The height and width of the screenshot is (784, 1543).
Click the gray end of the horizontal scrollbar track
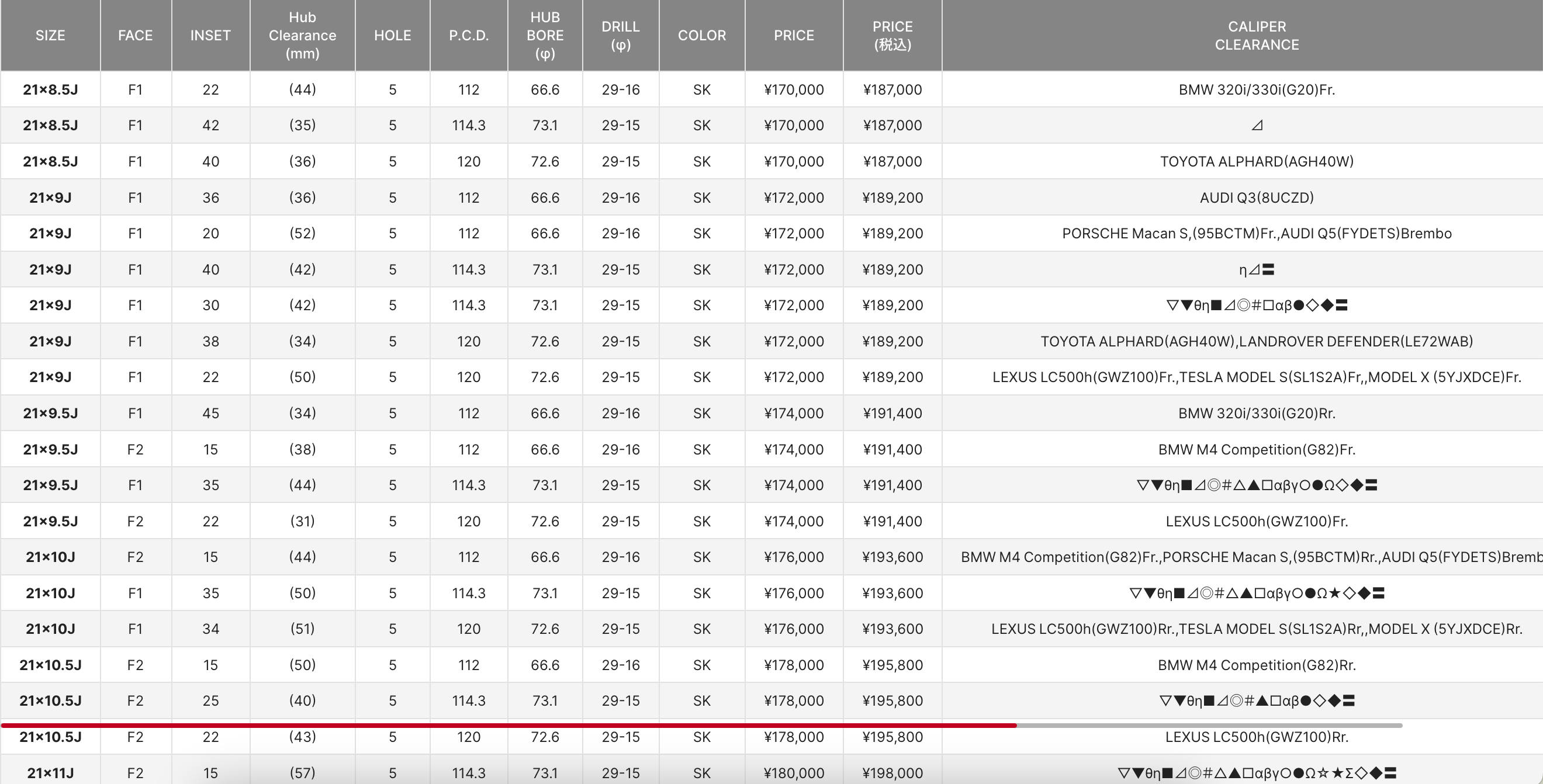(x=1209, y=726)
